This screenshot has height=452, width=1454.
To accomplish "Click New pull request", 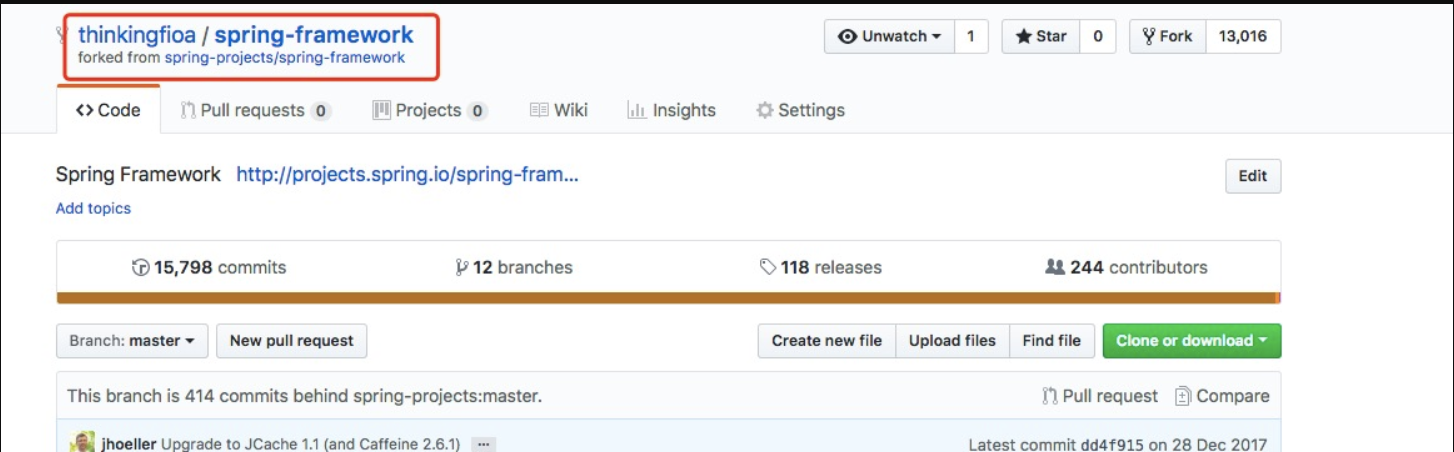I will point(292,341).
